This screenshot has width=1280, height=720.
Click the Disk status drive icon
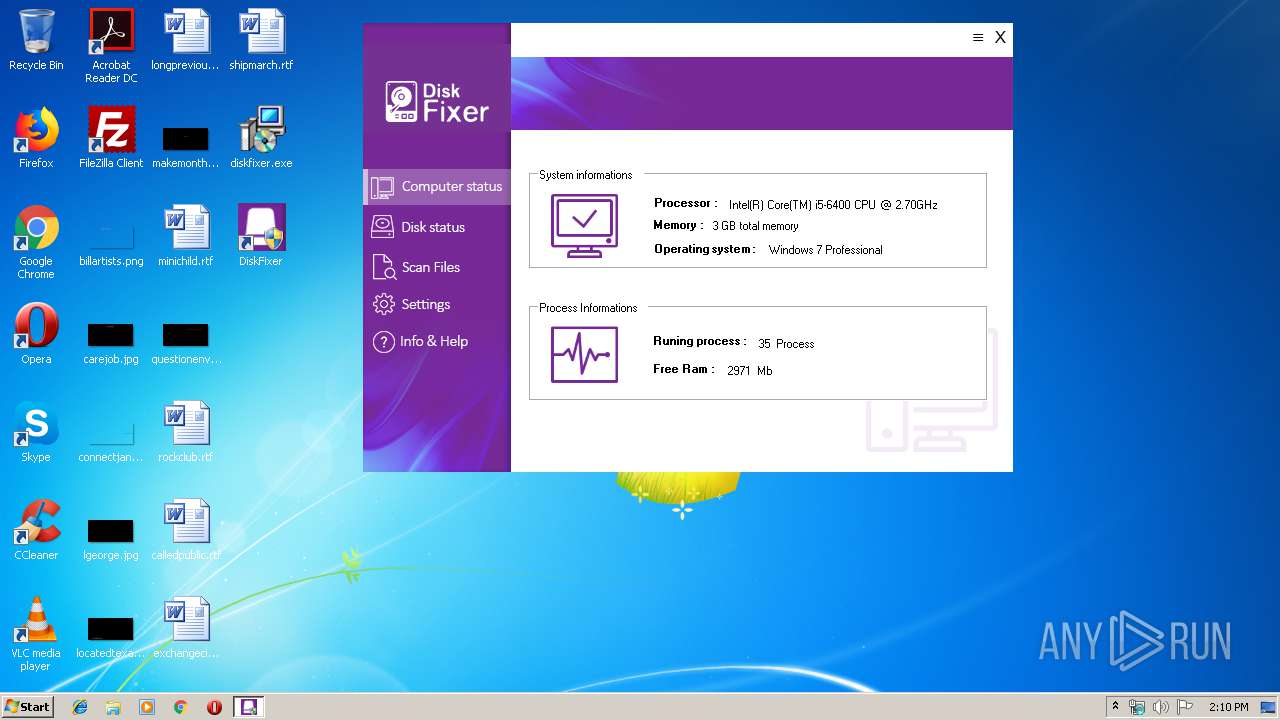pyautogui.click(x=382, y=227)
